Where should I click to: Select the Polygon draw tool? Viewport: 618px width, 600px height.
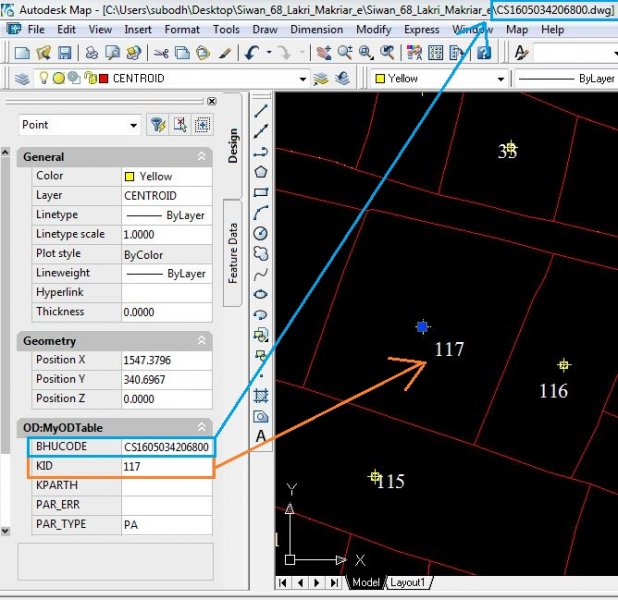tap(261, 172)
